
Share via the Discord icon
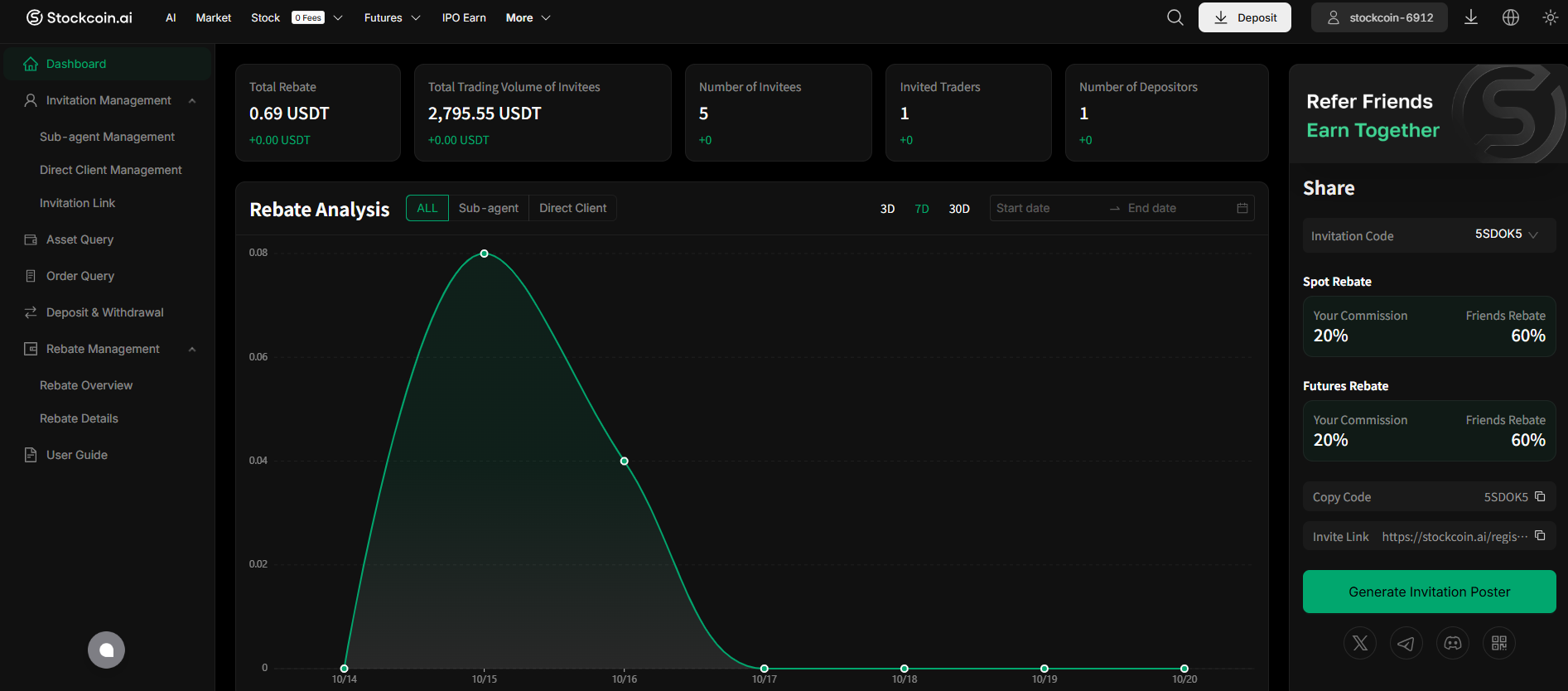(1453, 643)
